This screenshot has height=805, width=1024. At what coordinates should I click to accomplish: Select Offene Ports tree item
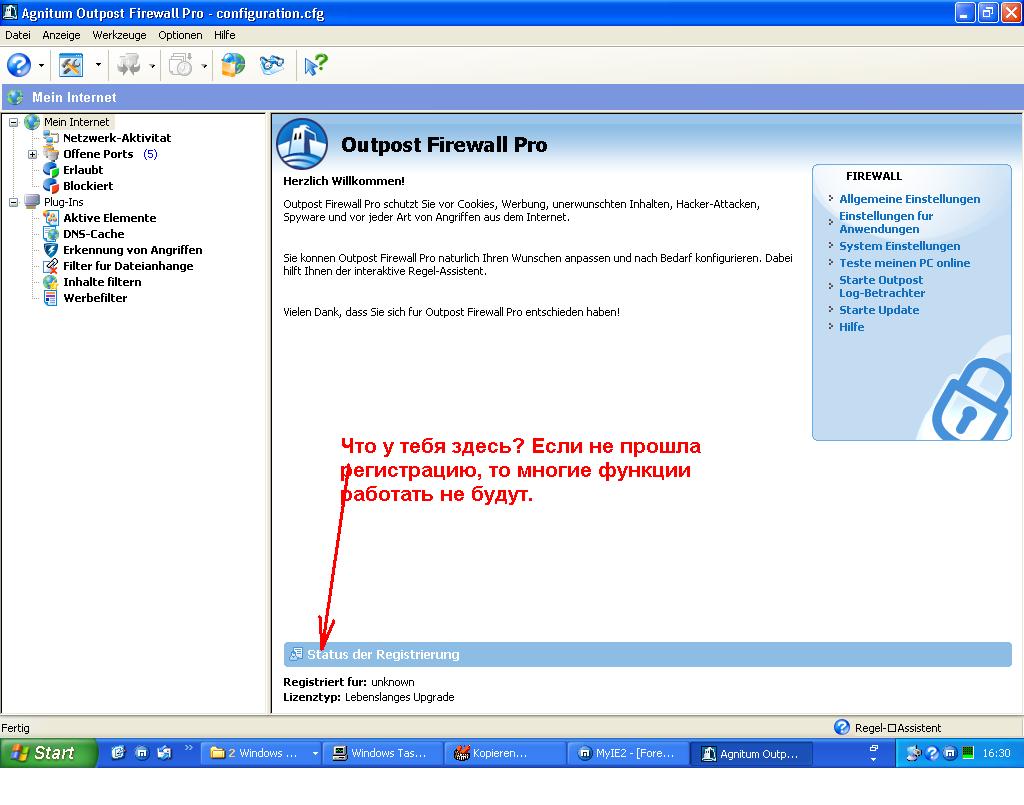pos(98,154)
